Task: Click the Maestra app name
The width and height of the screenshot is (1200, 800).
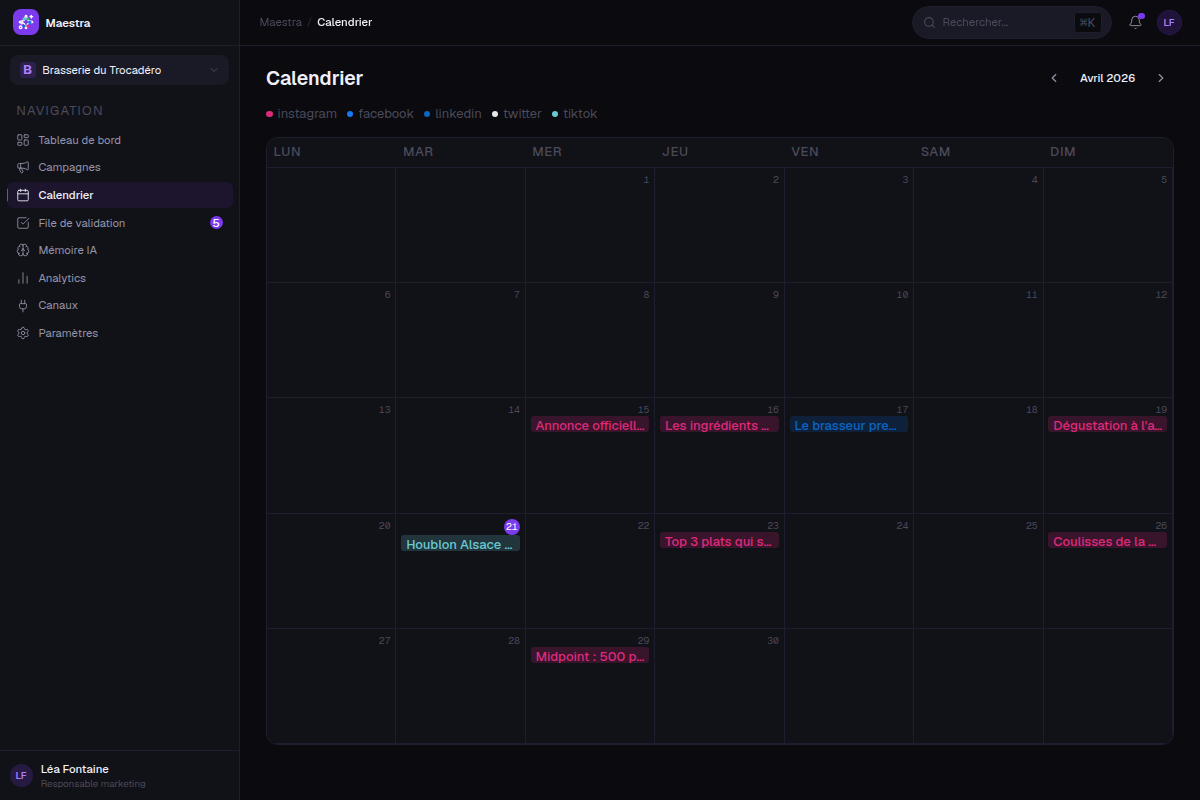Action: click(x=68, y=23)
